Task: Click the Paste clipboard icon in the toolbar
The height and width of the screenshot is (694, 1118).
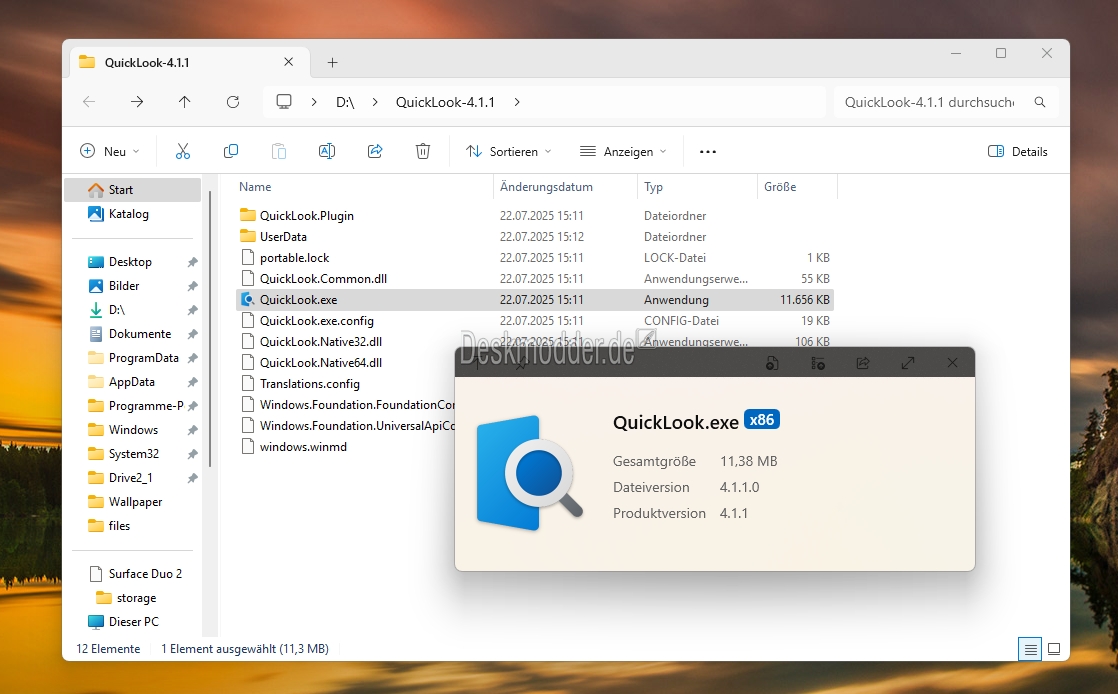Action: (279, 151)
